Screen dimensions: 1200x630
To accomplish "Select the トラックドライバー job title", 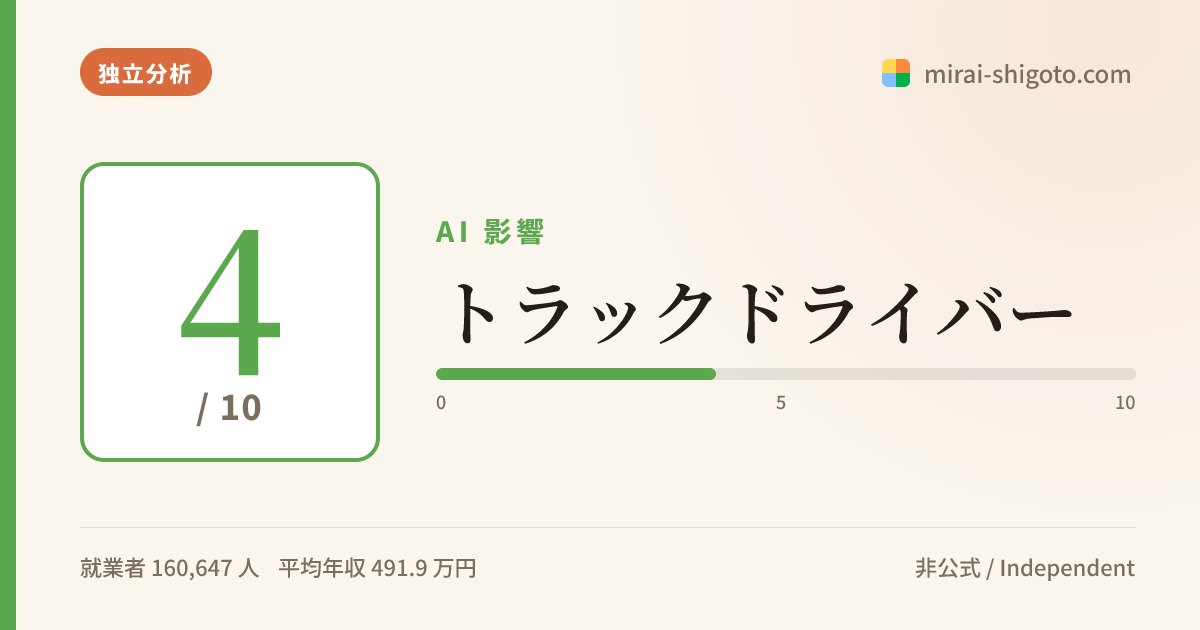I will (x=755, y=312).
